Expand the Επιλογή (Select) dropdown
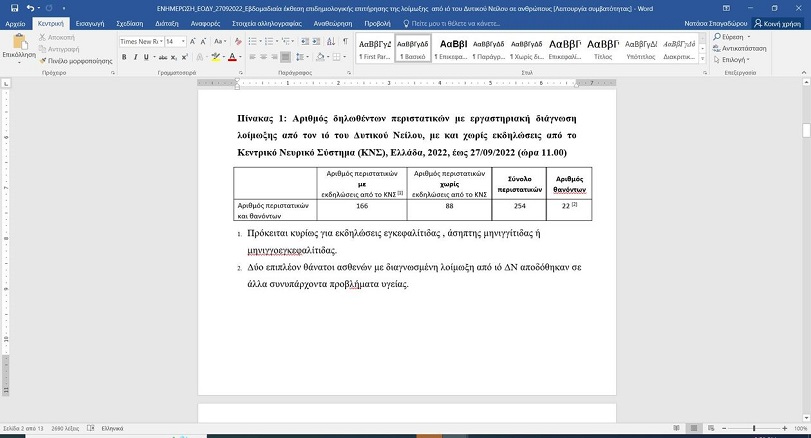This screenshot has height=438, width=811. pos(735,60)
